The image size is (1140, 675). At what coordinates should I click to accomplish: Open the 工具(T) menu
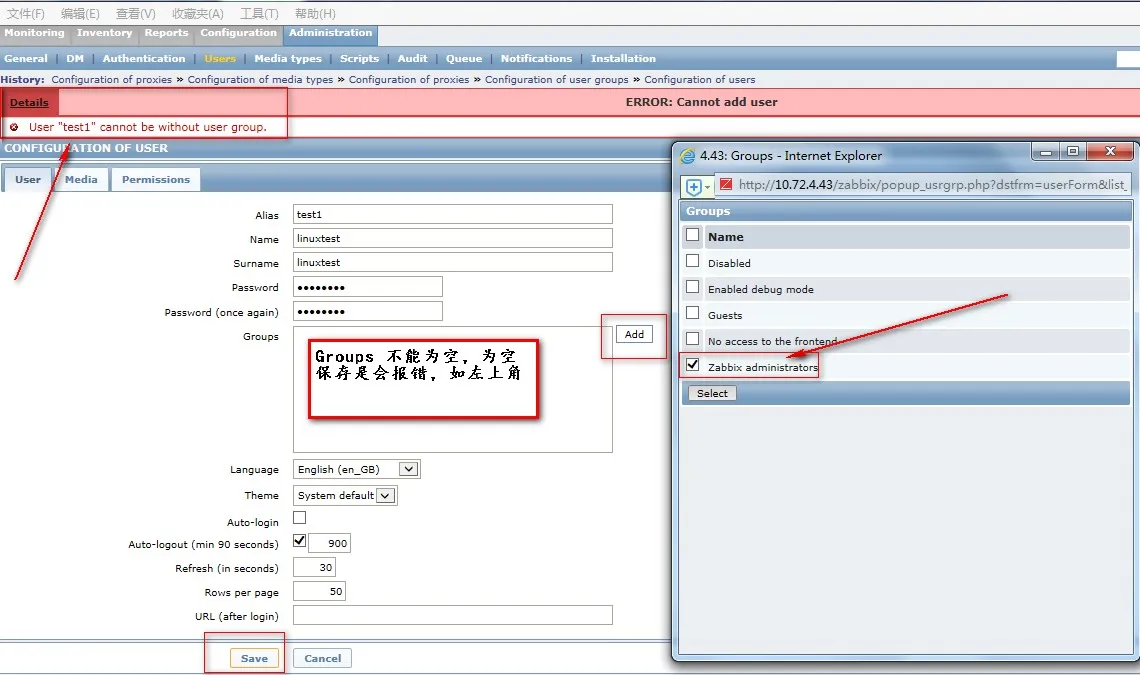(259, 14)
